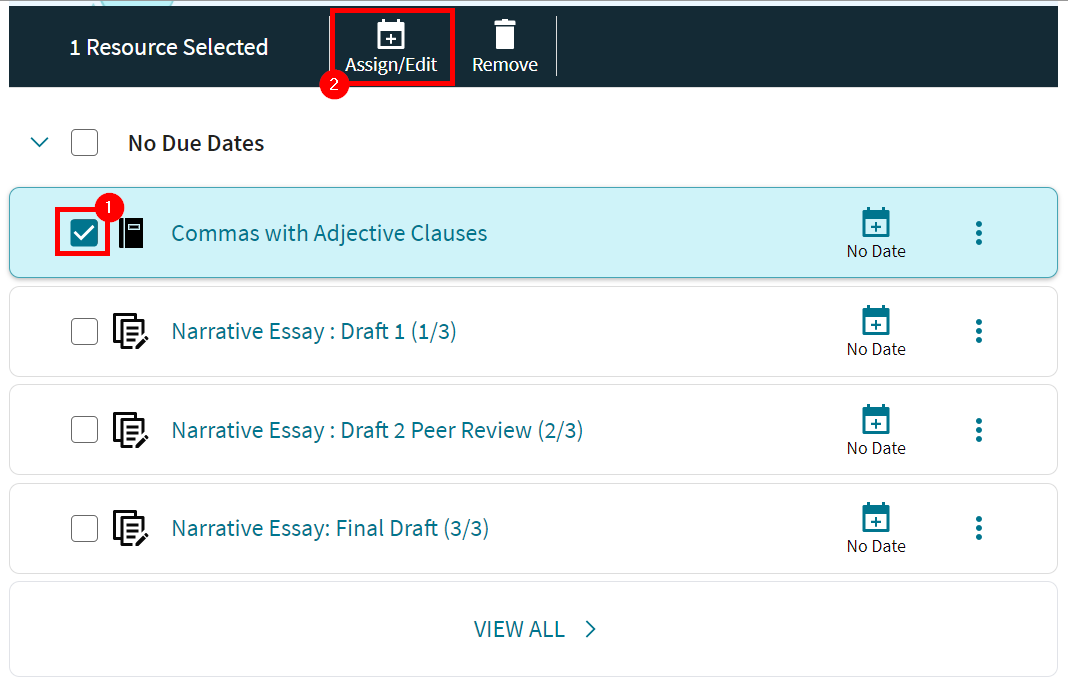
Task: Click the red step 2 badge marker
Action: 335,86
